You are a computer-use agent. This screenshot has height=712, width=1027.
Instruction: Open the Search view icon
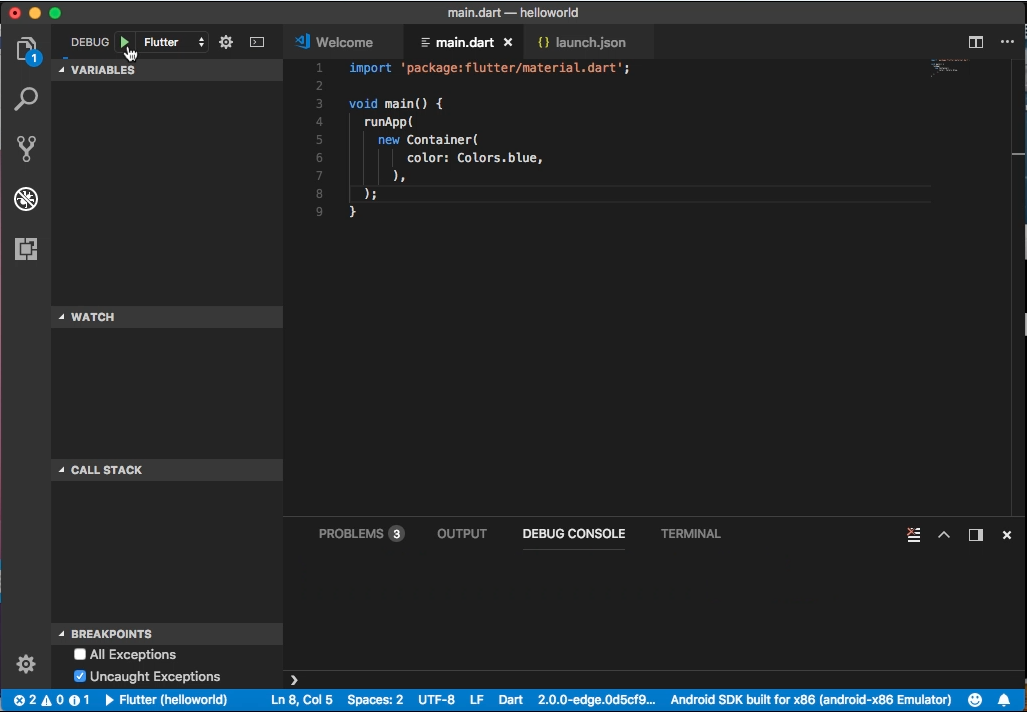point(26,100)
